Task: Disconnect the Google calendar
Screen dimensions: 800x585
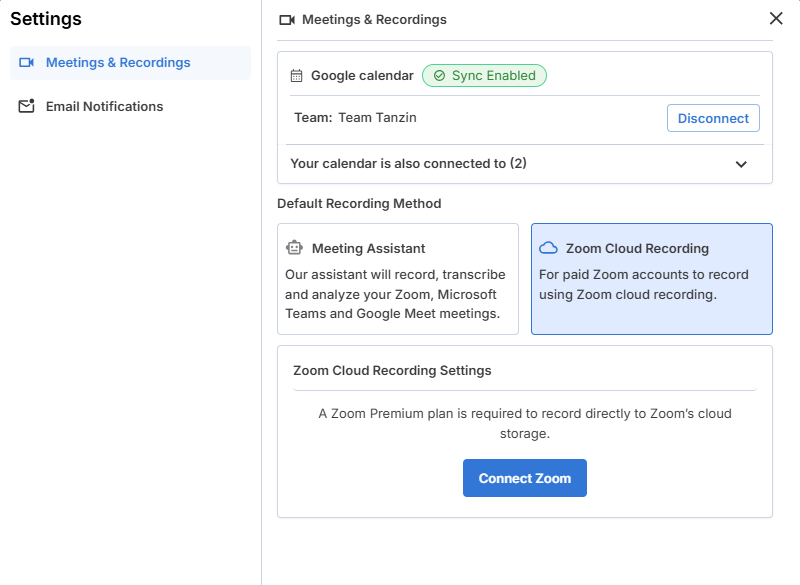Action: (713, 118)
